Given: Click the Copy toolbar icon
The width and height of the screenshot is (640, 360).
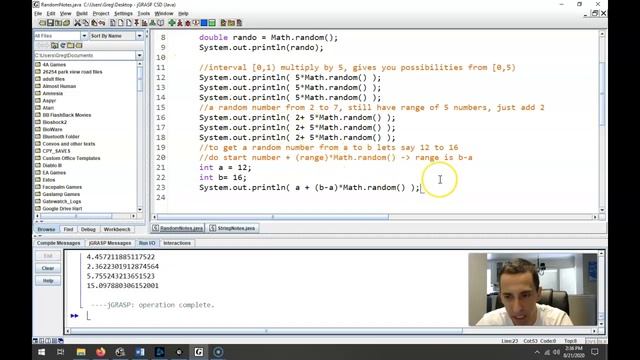Looking at the screenshot, I should coord(86,23).
